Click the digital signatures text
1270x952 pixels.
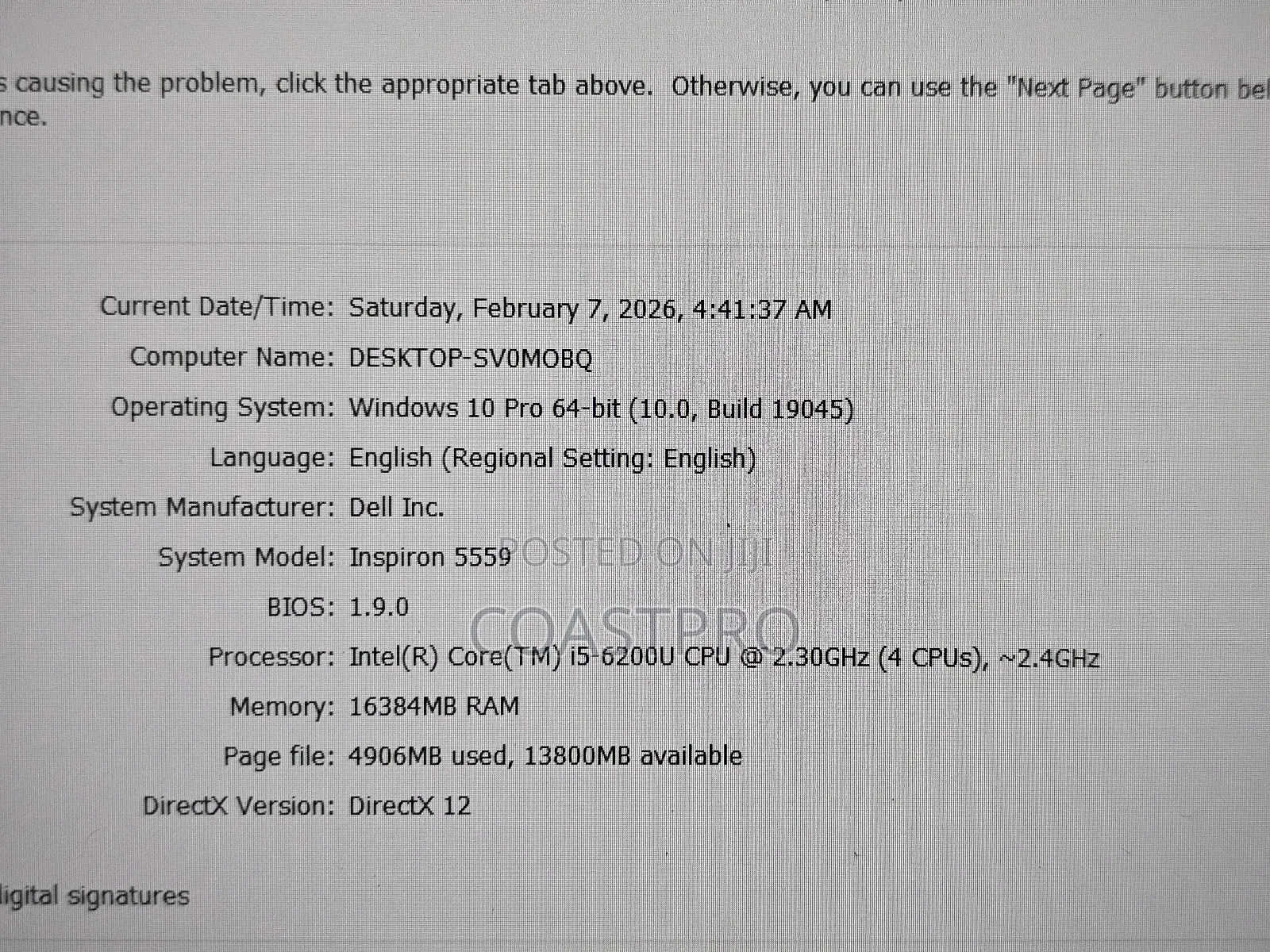point(94,896)
